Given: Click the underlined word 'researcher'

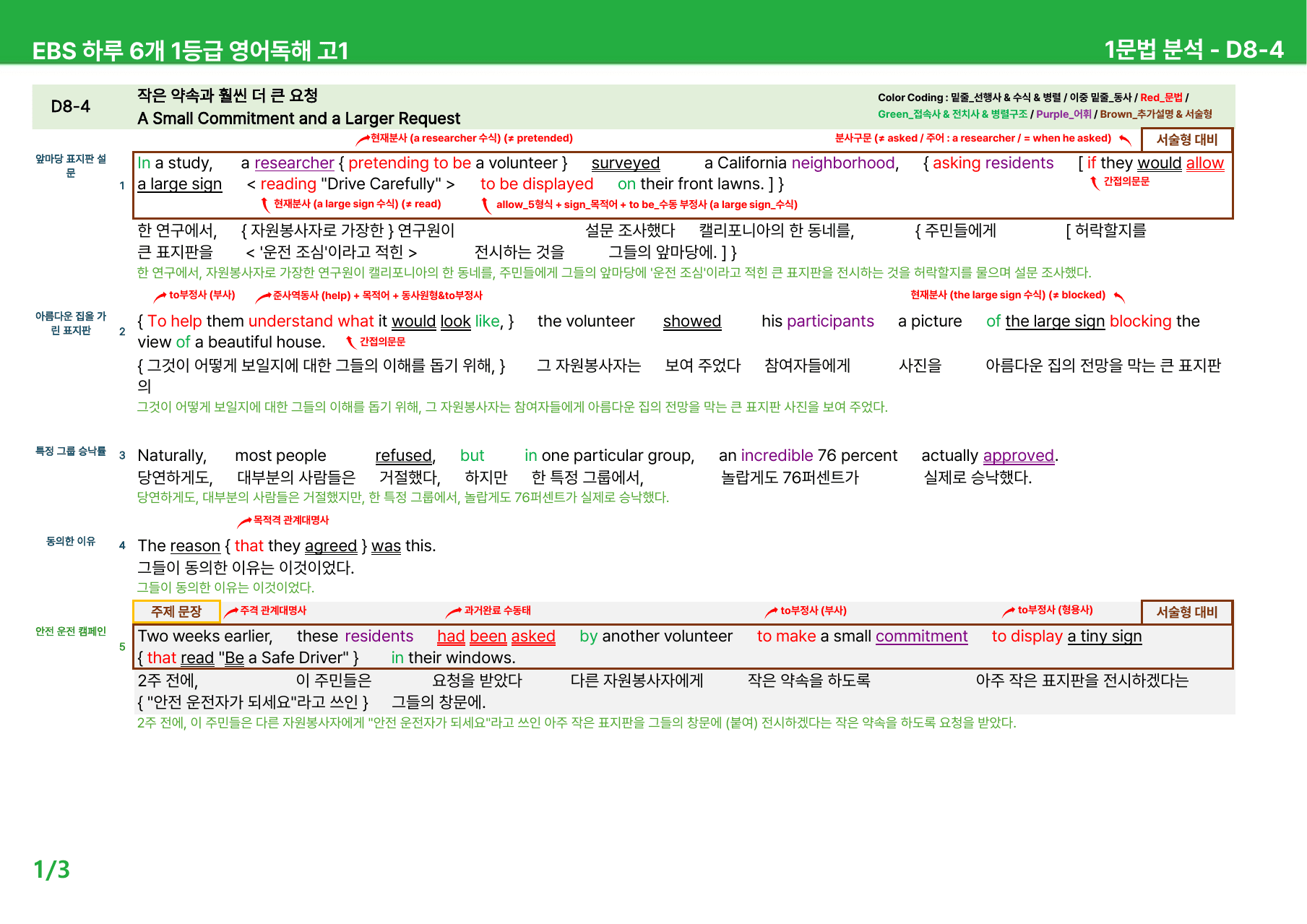Looking at the screenshot, I should (294, 163).
